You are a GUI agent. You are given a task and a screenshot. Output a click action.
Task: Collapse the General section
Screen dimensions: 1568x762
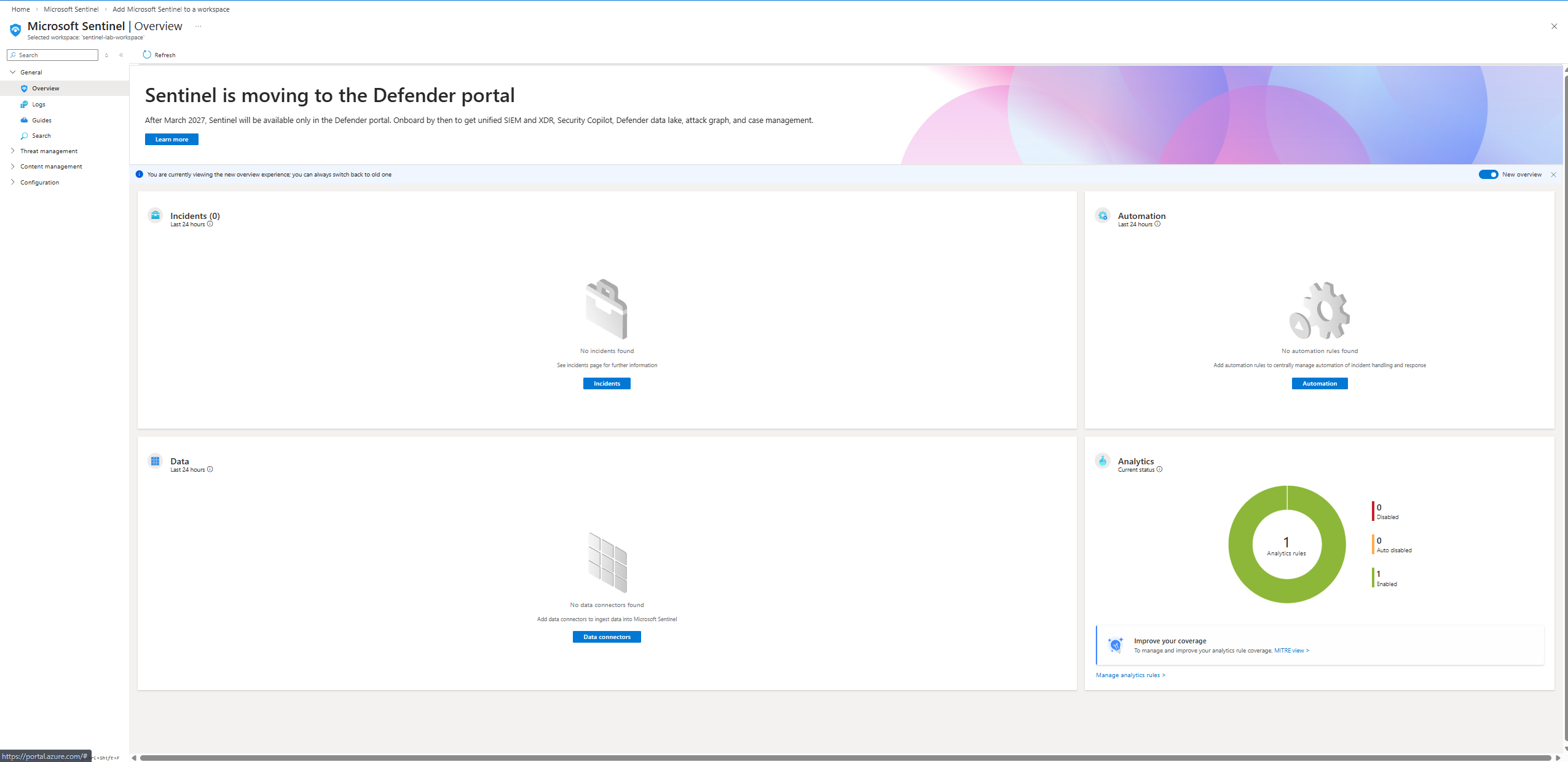pos(13,73)
